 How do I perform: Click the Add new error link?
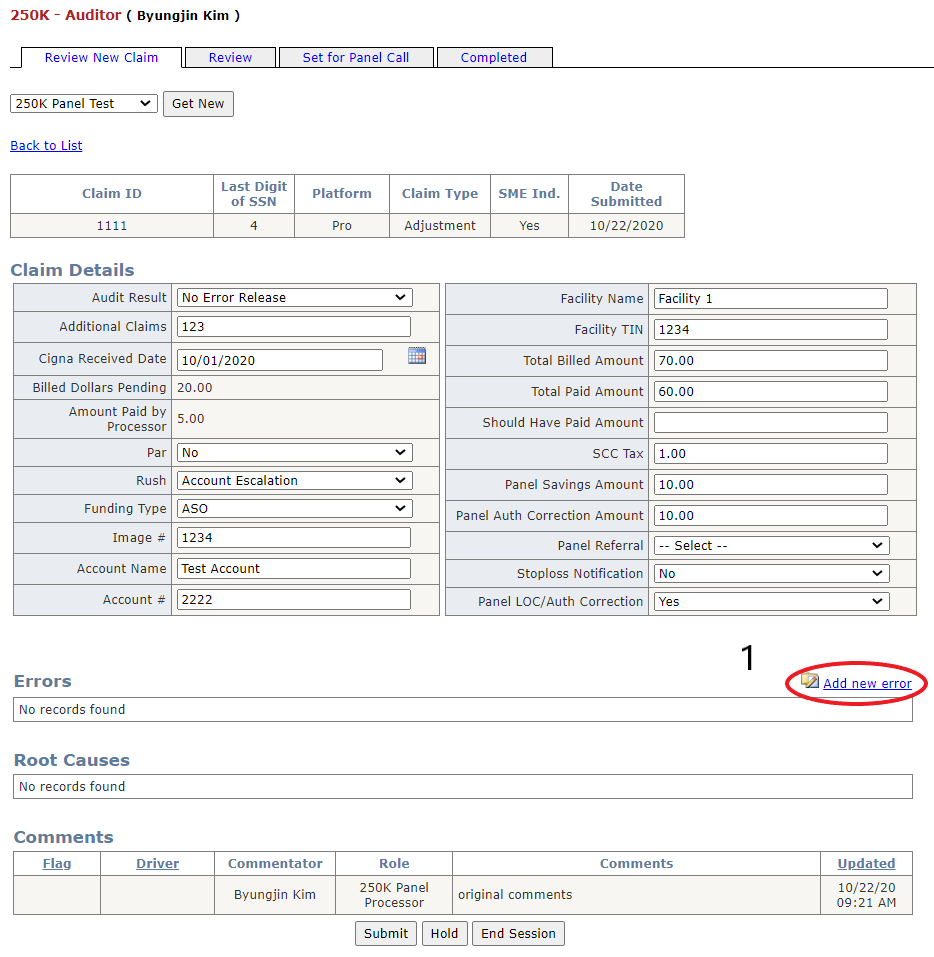click(x=867, y=684)
